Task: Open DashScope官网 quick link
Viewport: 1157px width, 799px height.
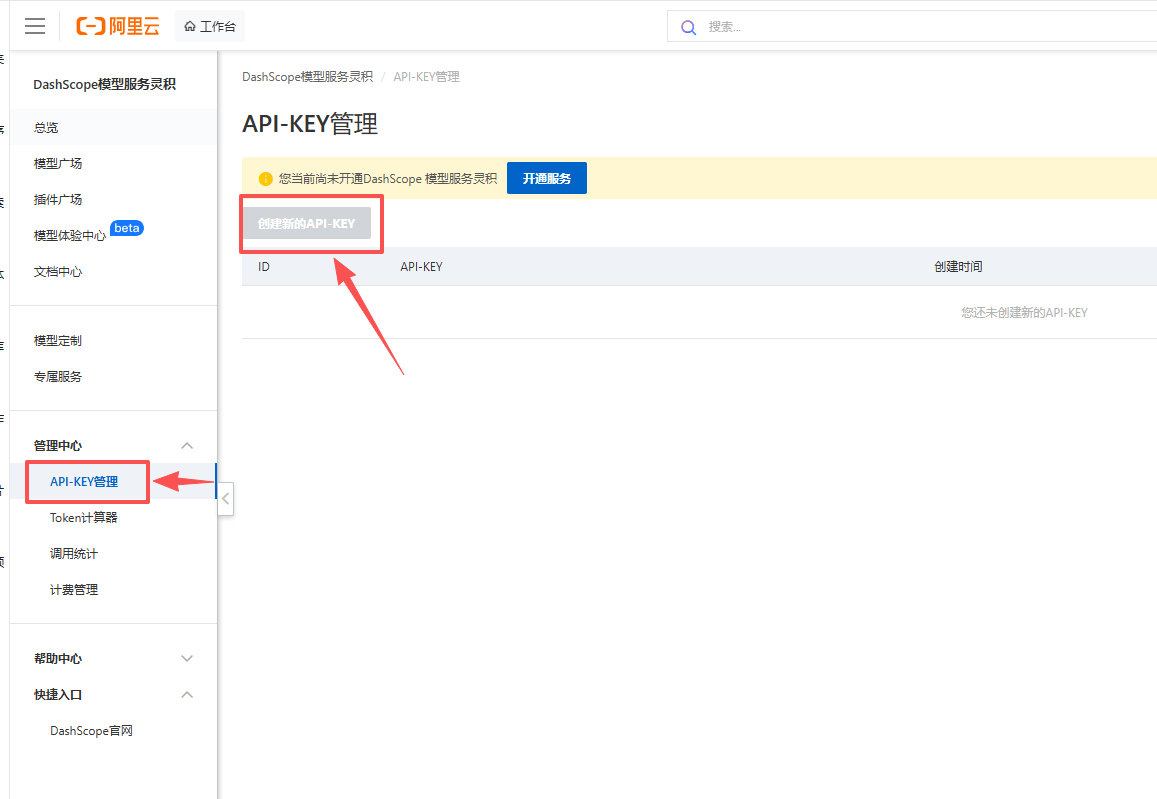Action: click(91, 731)
